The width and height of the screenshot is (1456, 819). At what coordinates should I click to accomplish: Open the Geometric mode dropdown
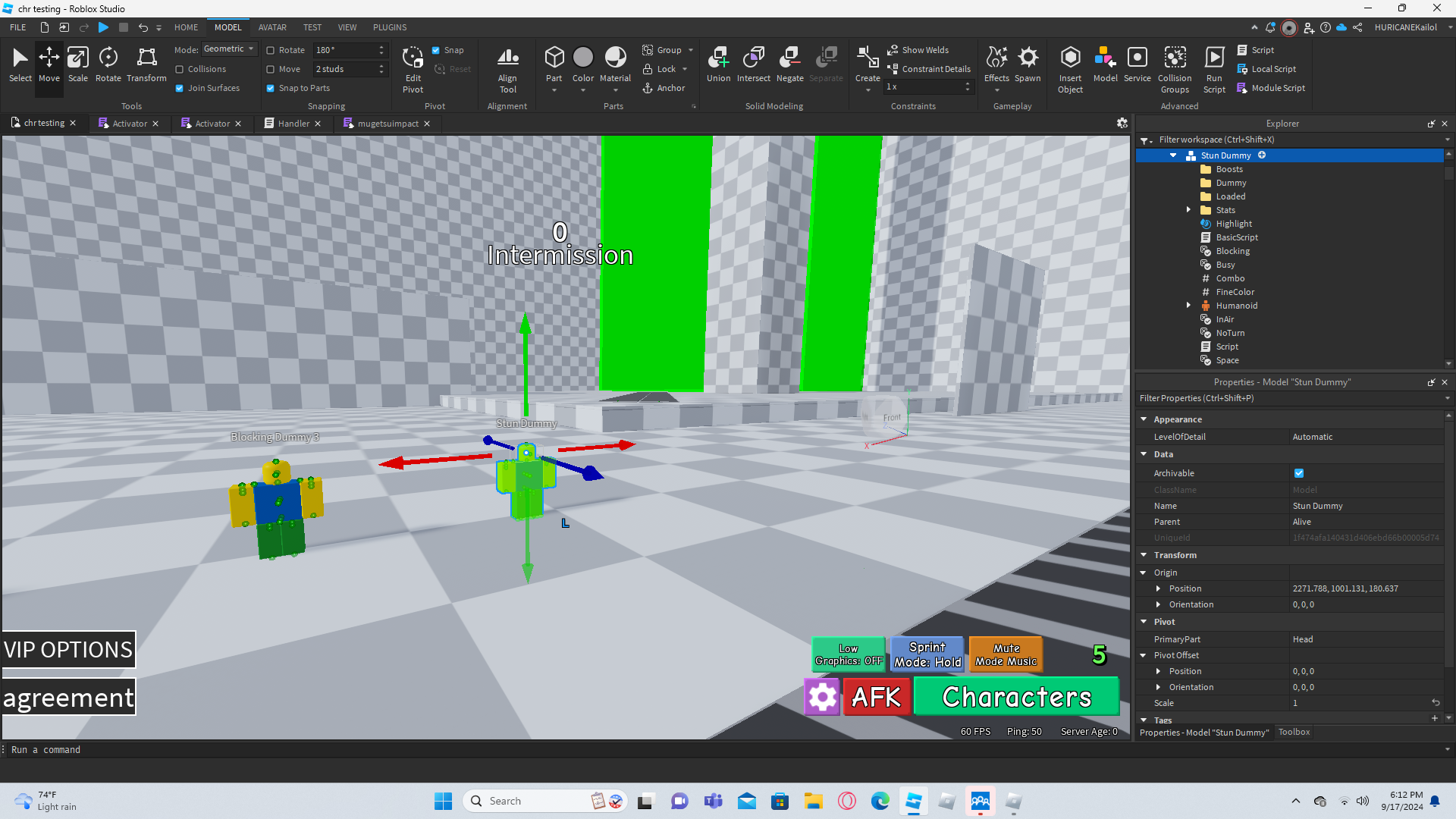pyautogui.click(x=229, y=49)
